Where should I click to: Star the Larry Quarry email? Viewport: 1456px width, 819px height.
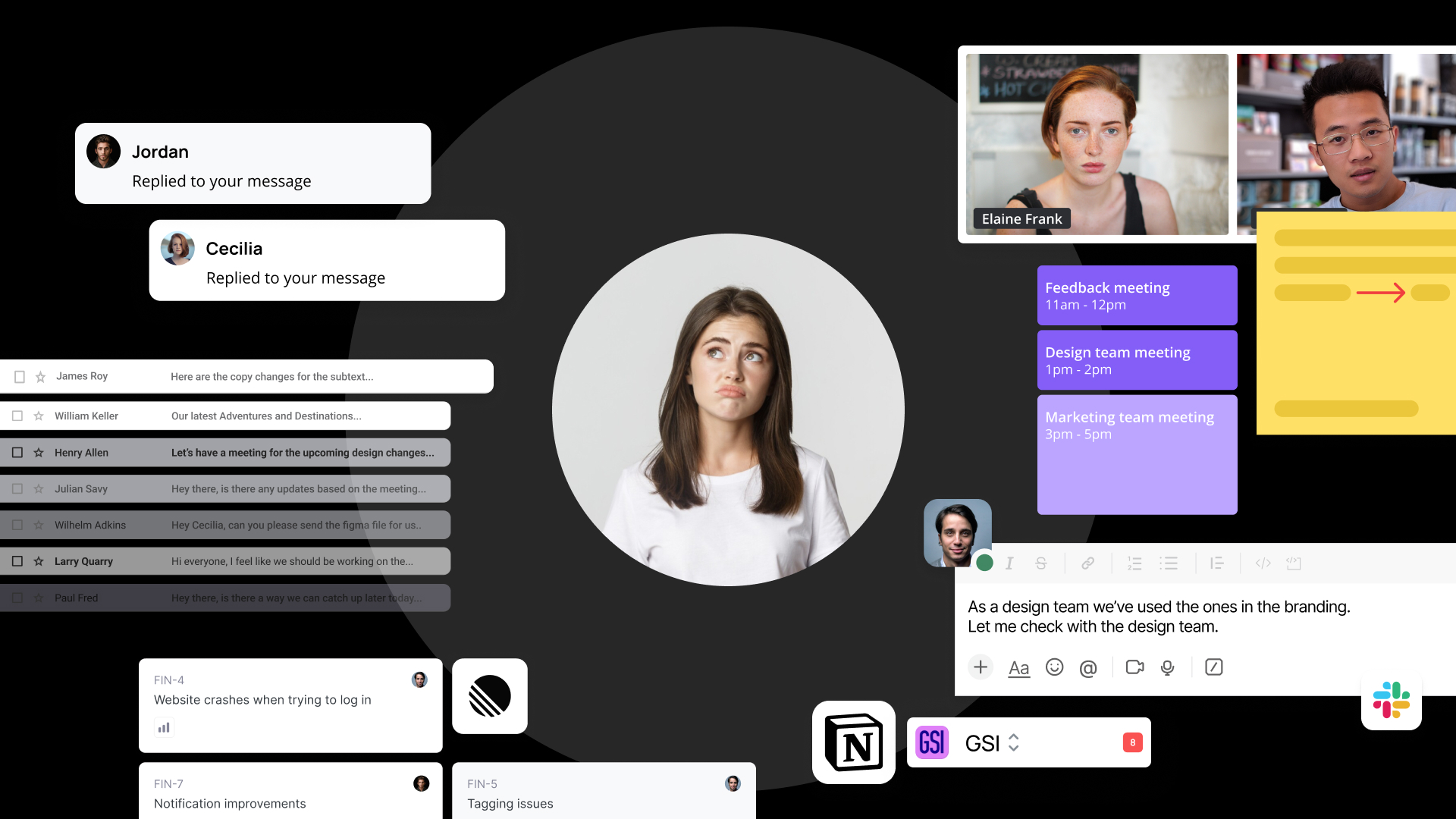click(x=39, y=562)
